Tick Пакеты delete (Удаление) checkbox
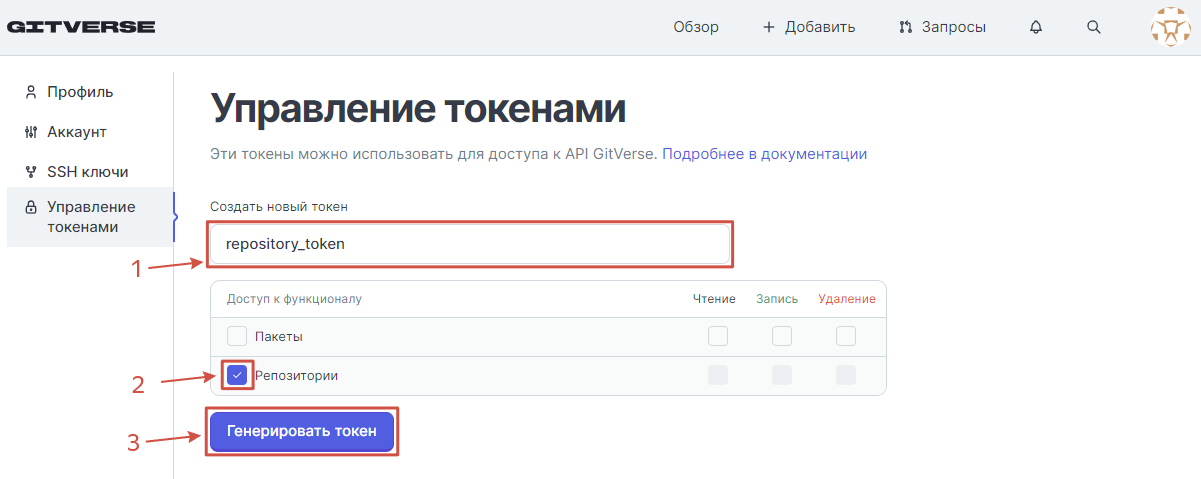 (x=846, y=336)
